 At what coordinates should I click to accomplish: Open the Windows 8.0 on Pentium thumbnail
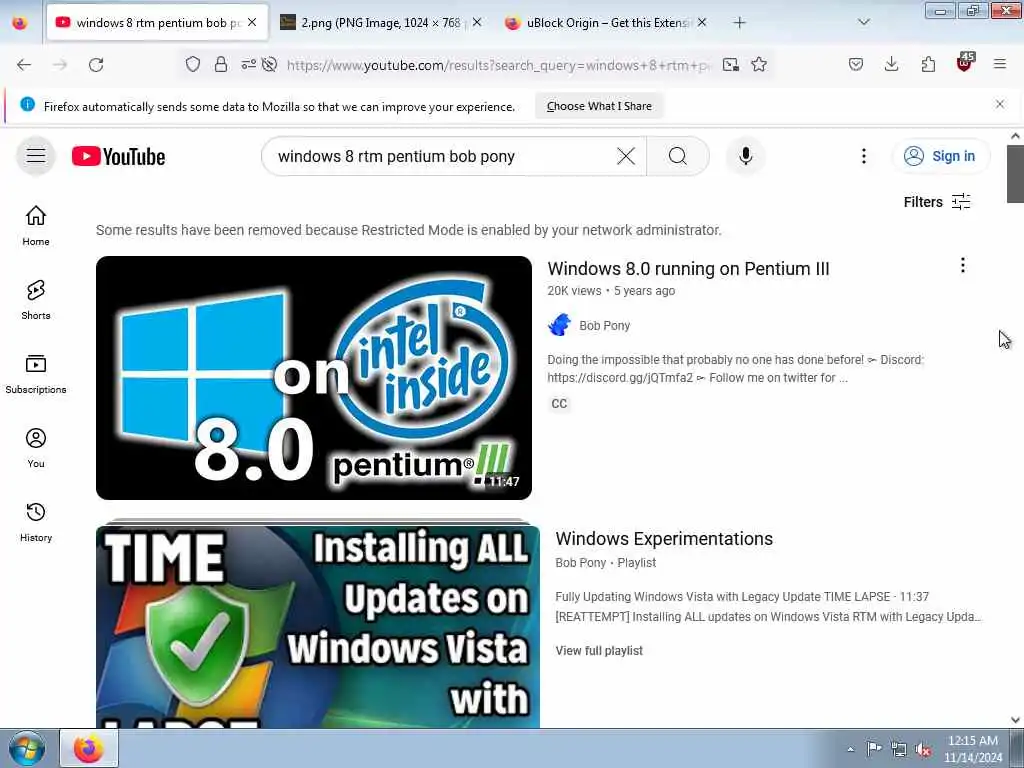tap(313, 378)
